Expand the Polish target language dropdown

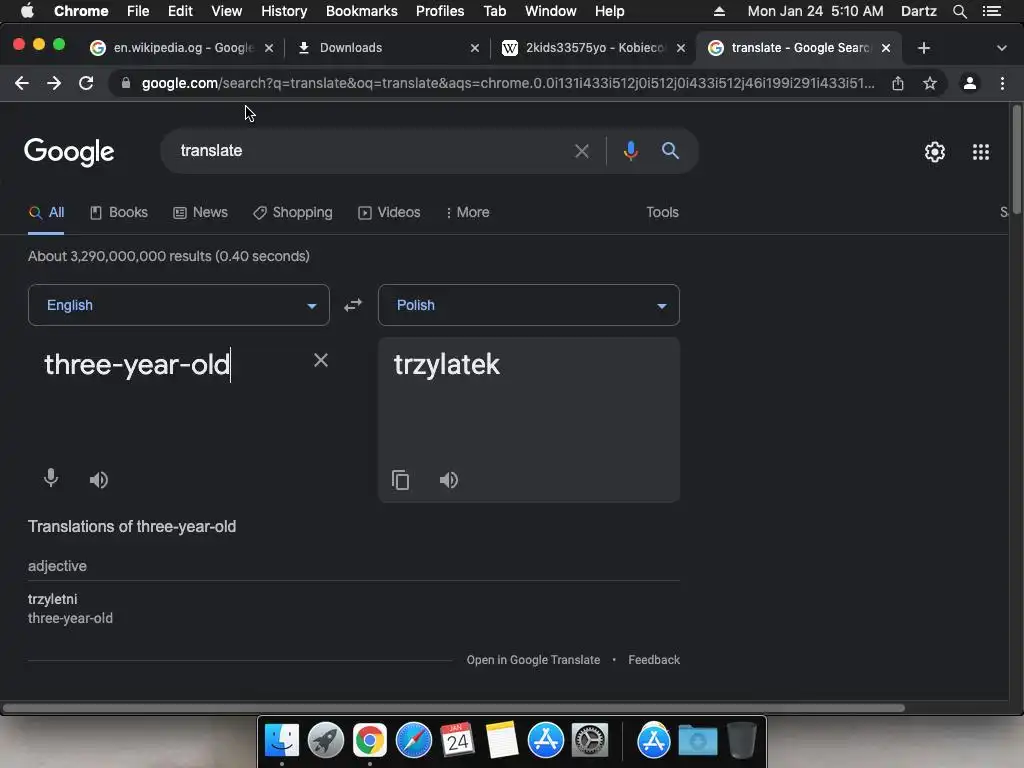click(x=529, y=305)
